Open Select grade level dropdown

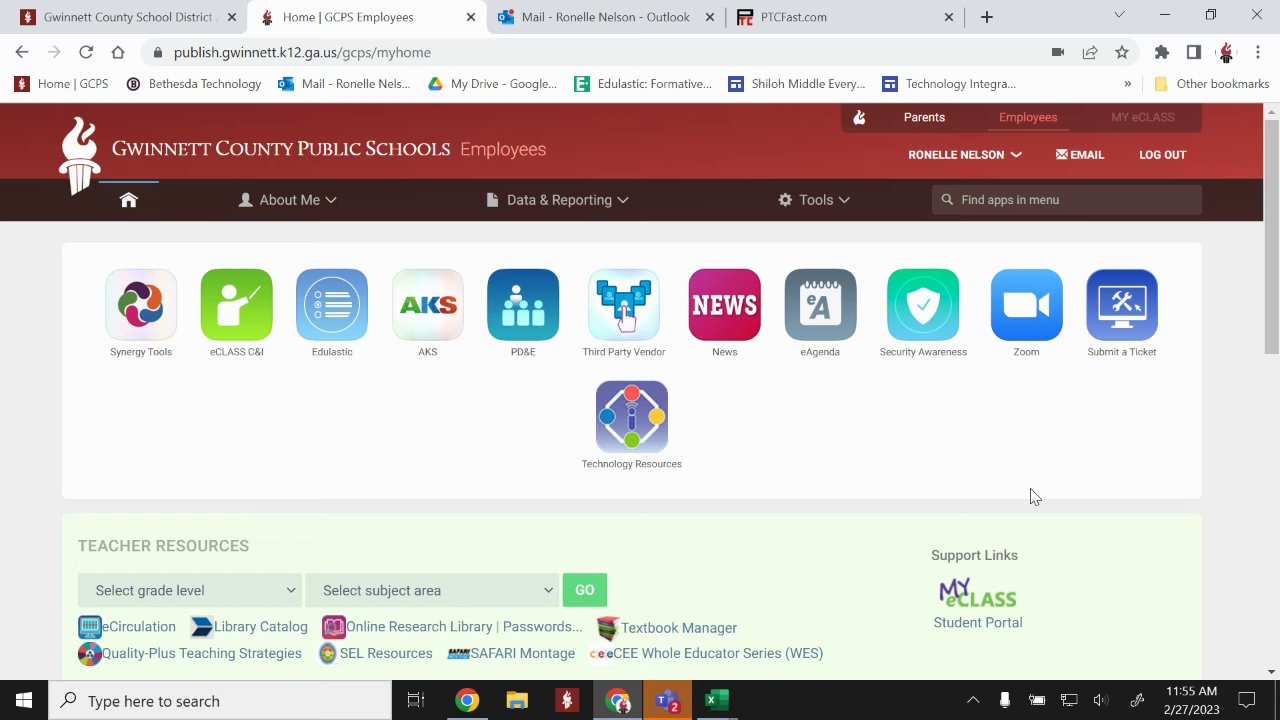coord(190,590)
